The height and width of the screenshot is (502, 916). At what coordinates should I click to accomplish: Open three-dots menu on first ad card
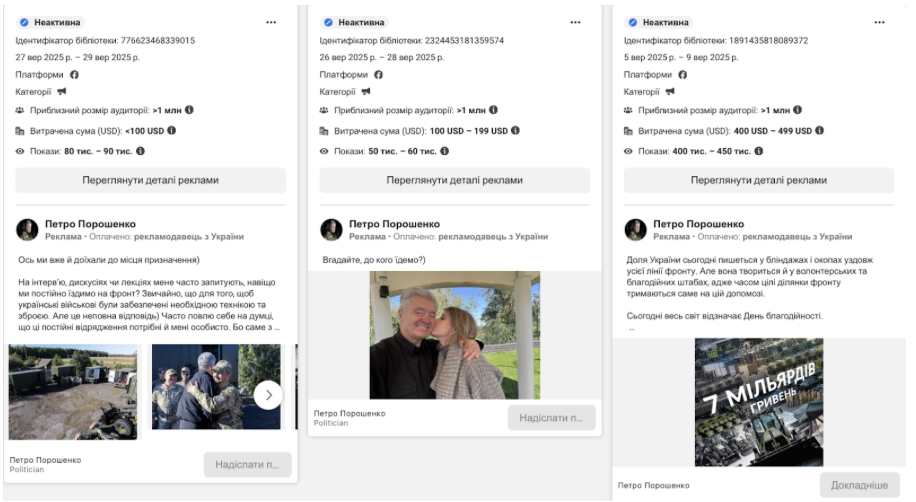click(x=271, y=22)
